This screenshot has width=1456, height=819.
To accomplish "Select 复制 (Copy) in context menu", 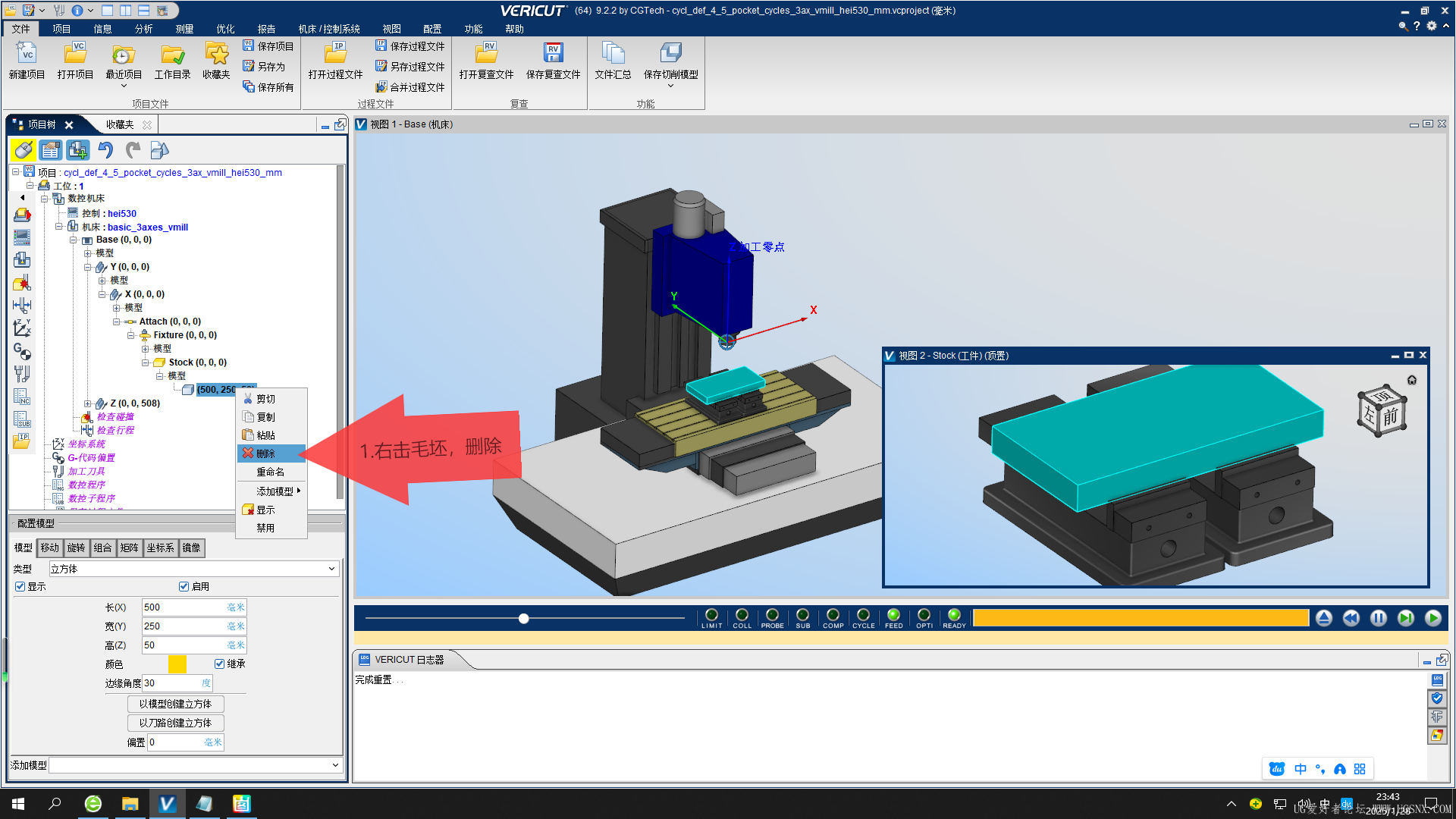I will 271,417.
